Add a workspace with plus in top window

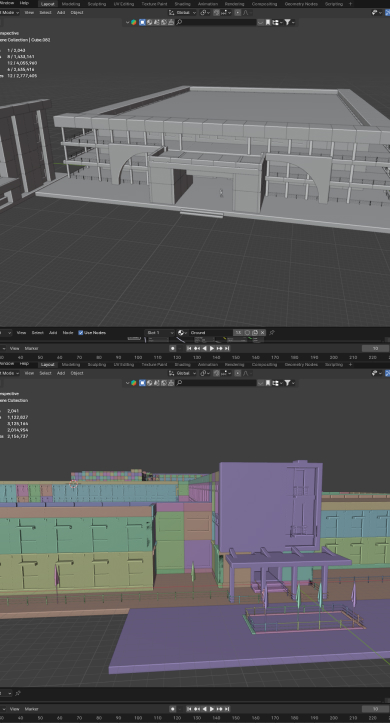pyautogui.click(x=350, y=4)
